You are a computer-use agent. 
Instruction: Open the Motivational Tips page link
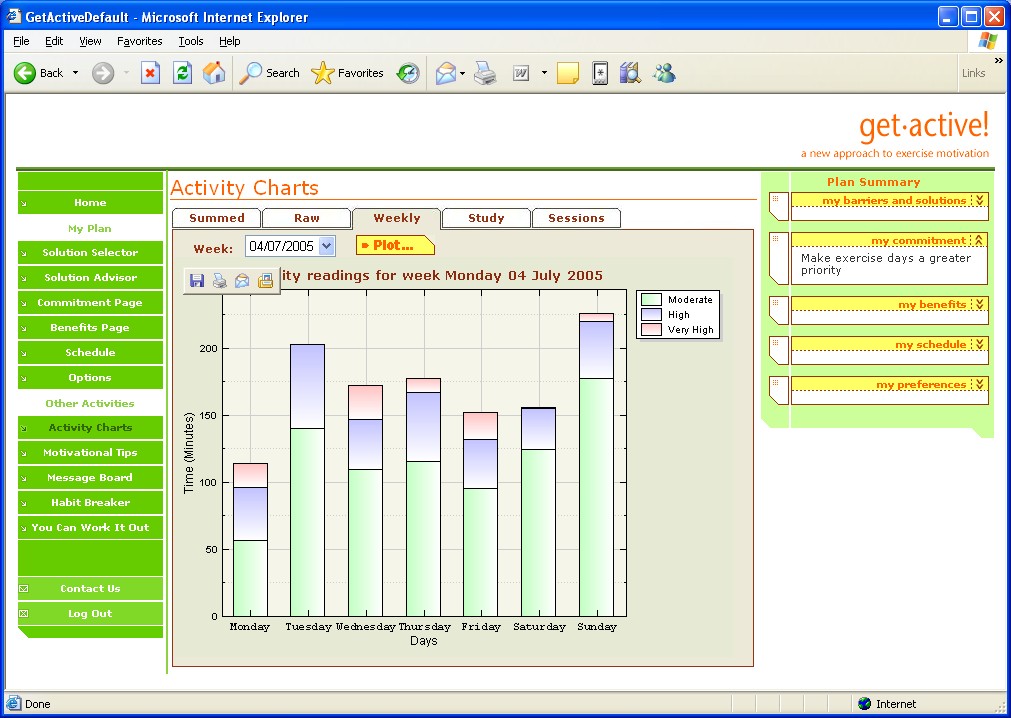(x=90, y=453)
